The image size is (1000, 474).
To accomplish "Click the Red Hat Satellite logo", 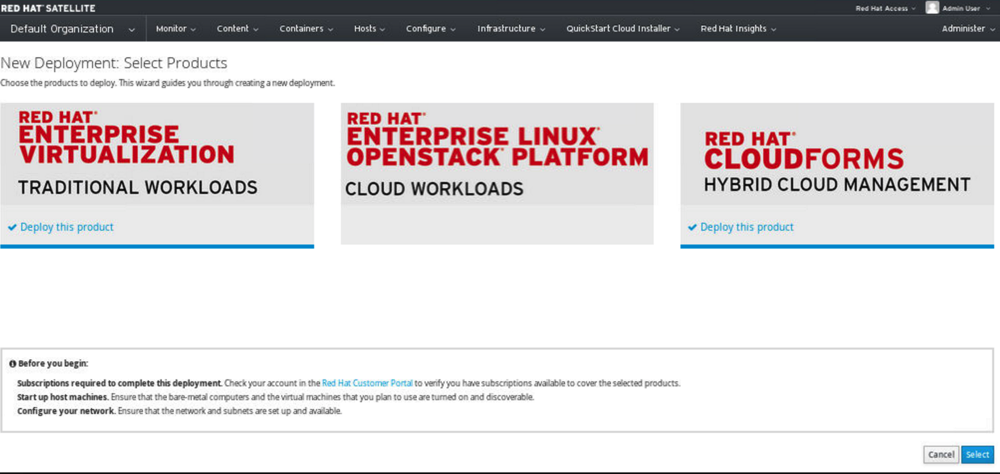I will 48,8.
